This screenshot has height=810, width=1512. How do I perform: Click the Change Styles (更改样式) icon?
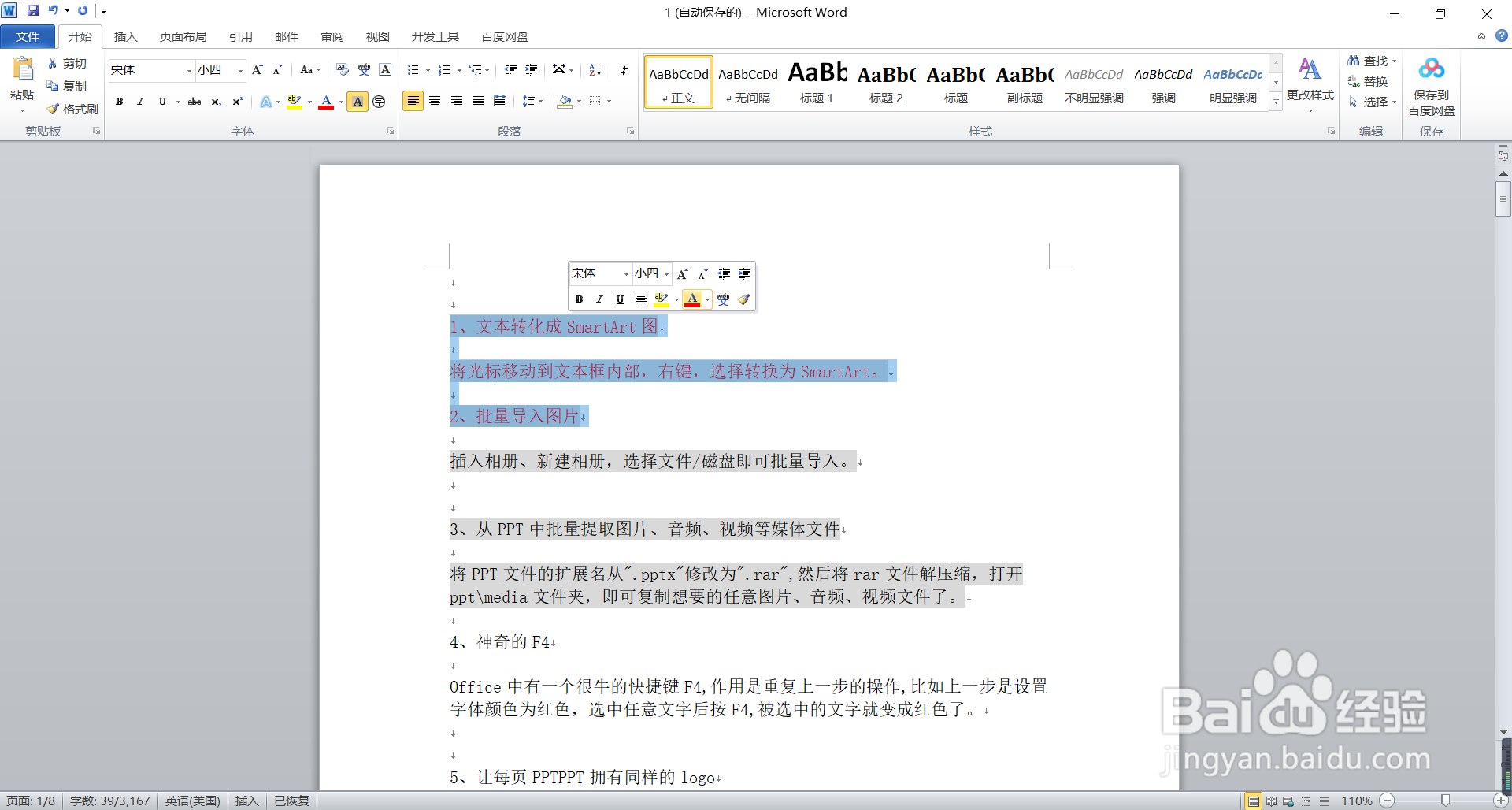point(1310,69)
